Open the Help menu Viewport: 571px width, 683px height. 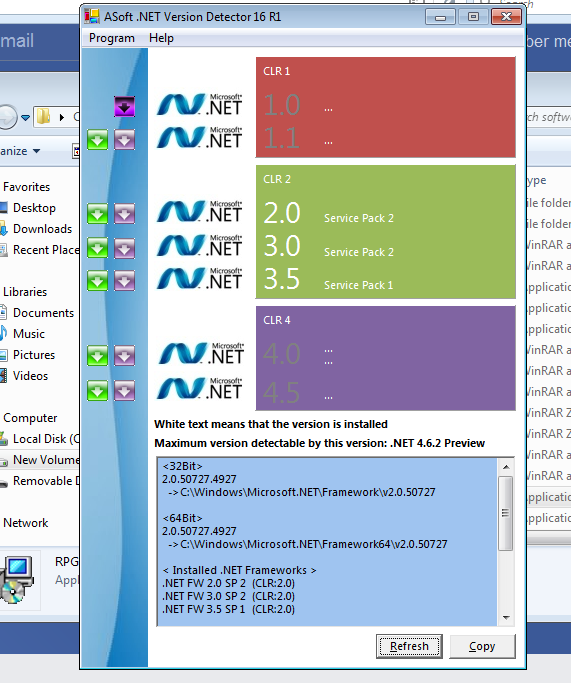point(161,38)
